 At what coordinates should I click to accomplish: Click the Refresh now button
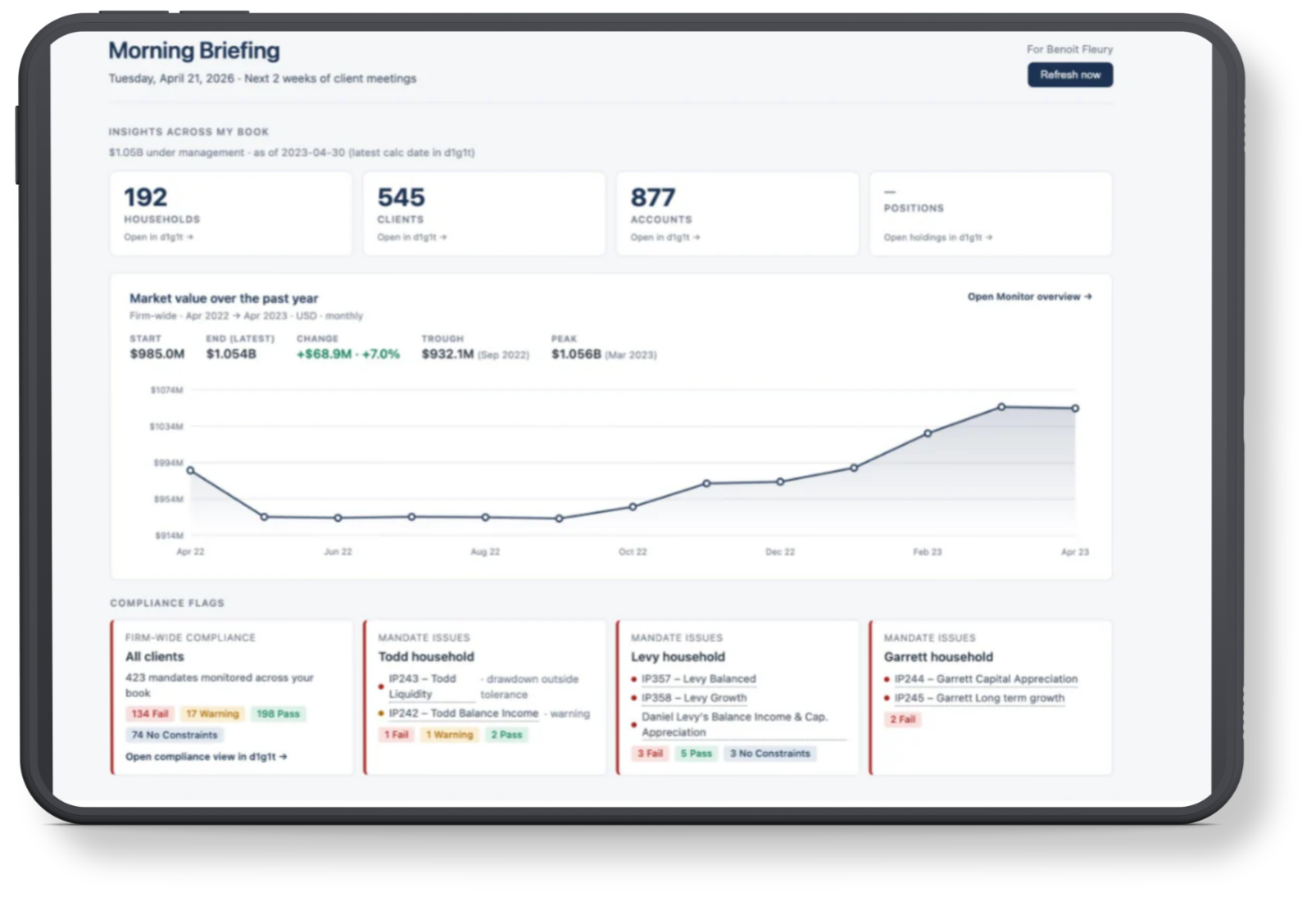1069,75
